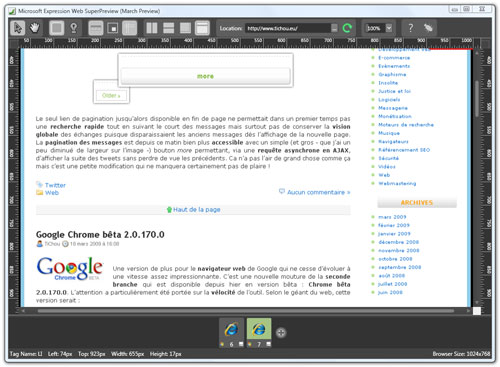Click the TiChou author name
Image resolution: width=500 pixels, height=367 pixels.
click(52, 244)
